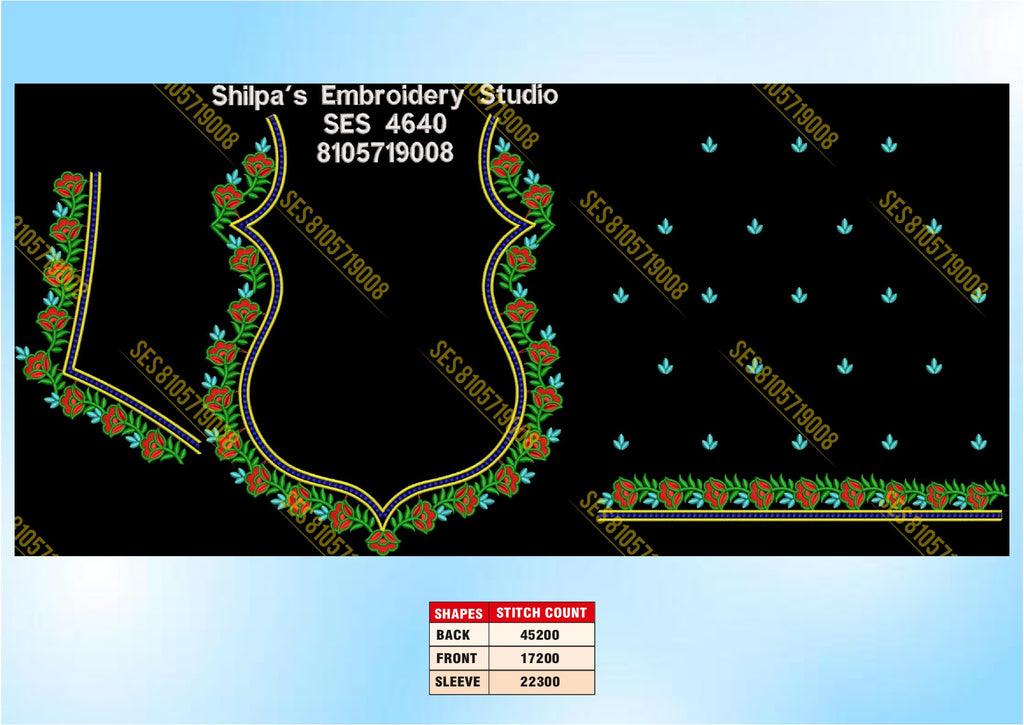Click the stitch count value '22300'
This screenshot has height=725, width=1024.
tap(540, 682)
